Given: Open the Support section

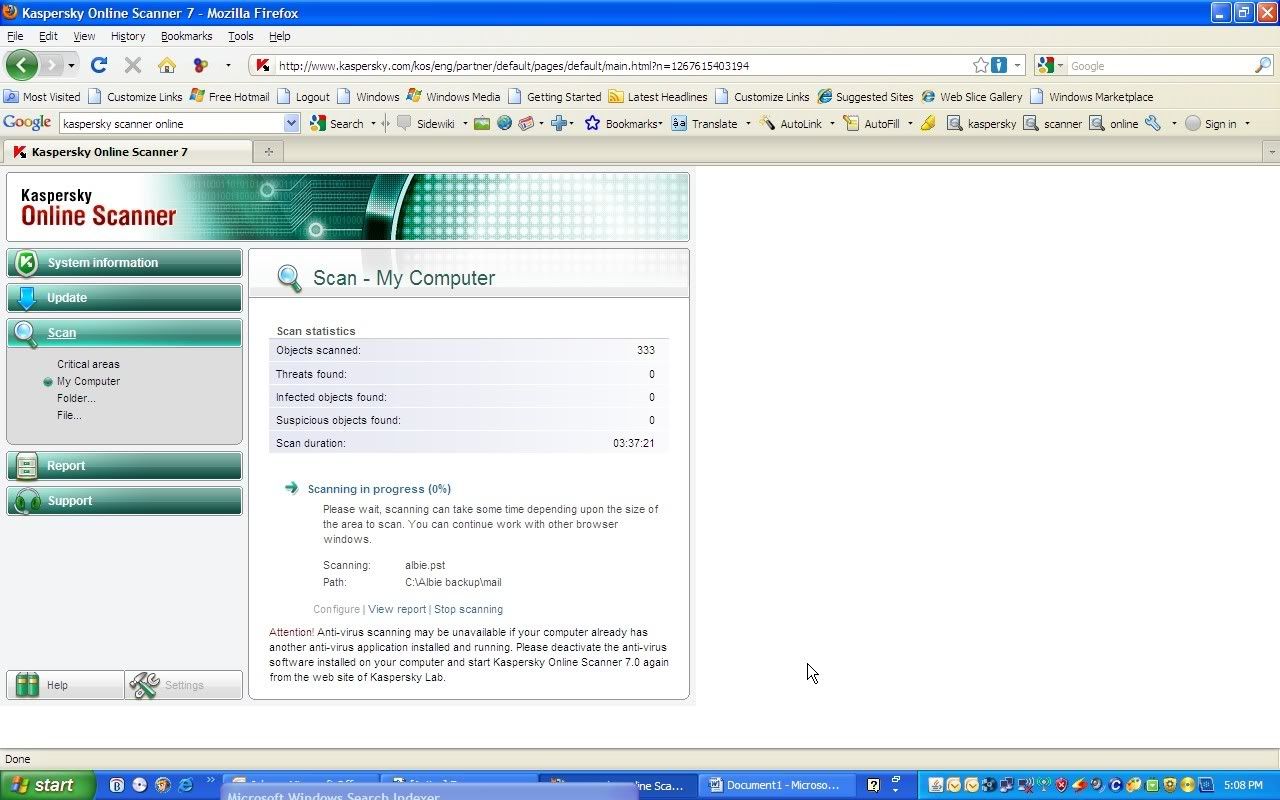Looking at the screenshot, I should tap(125, 501).
